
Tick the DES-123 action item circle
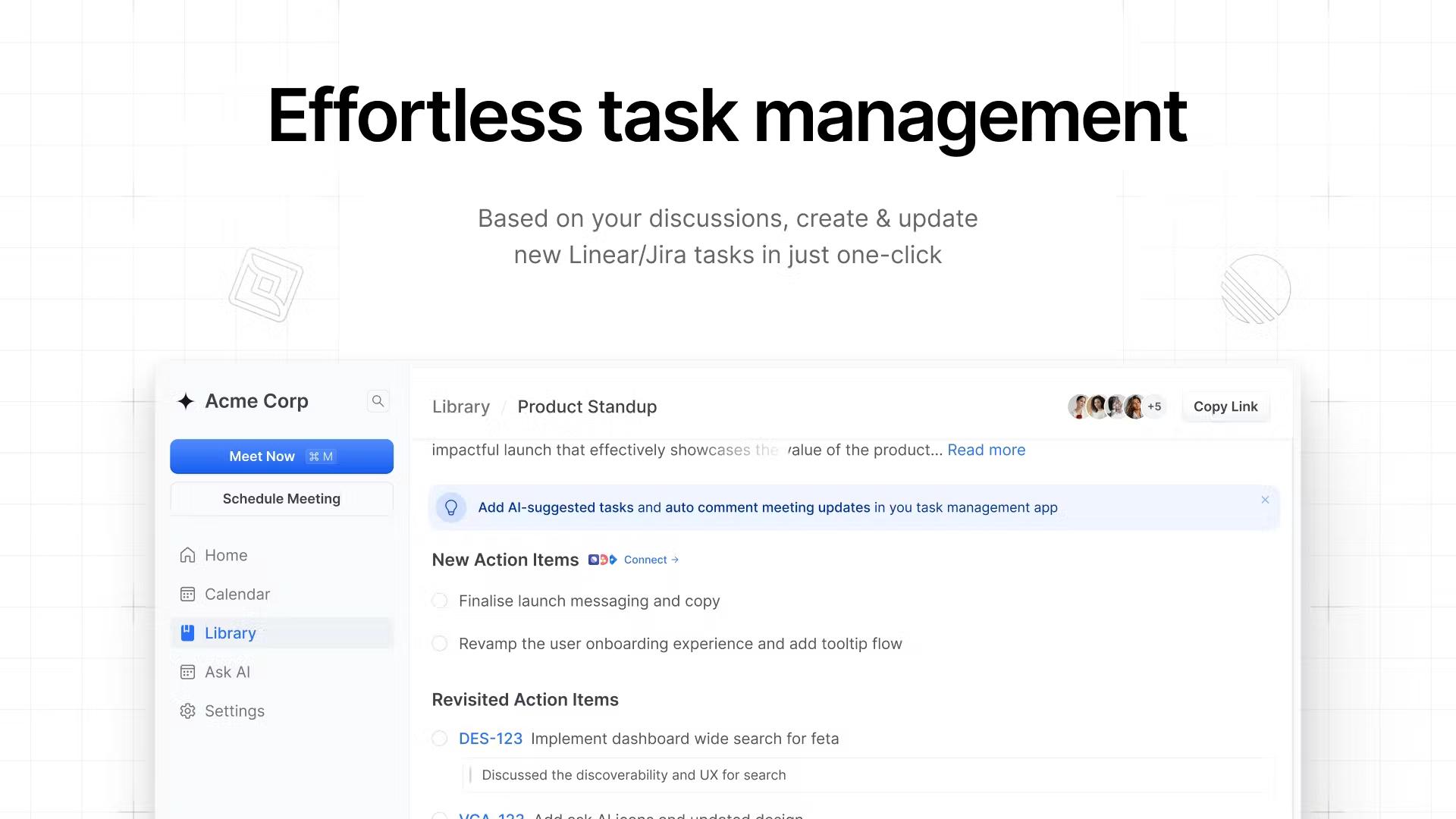(x=439, y=739)
